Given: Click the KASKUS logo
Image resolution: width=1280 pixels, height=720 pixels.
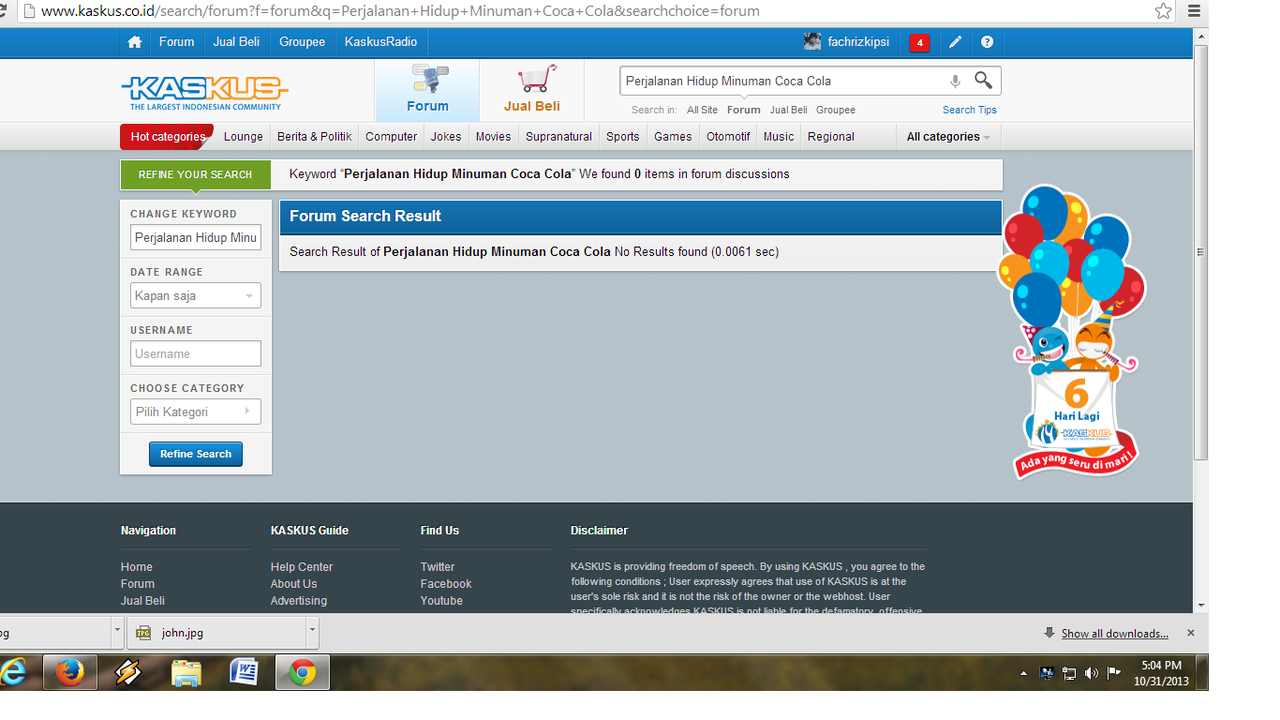Looking at the screenshot, I should coord(204,92).
